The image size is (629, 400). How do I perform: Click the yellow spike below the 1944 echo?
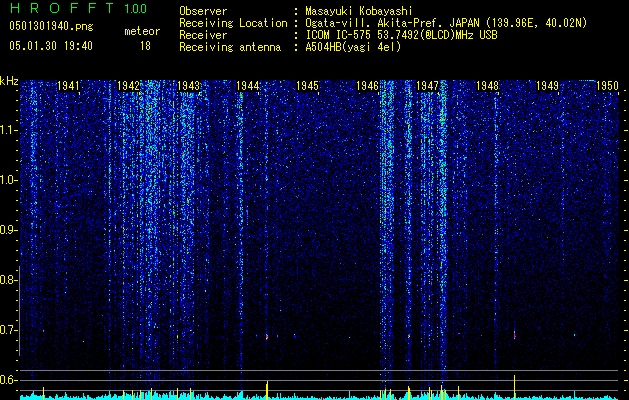tap(267, 390)
